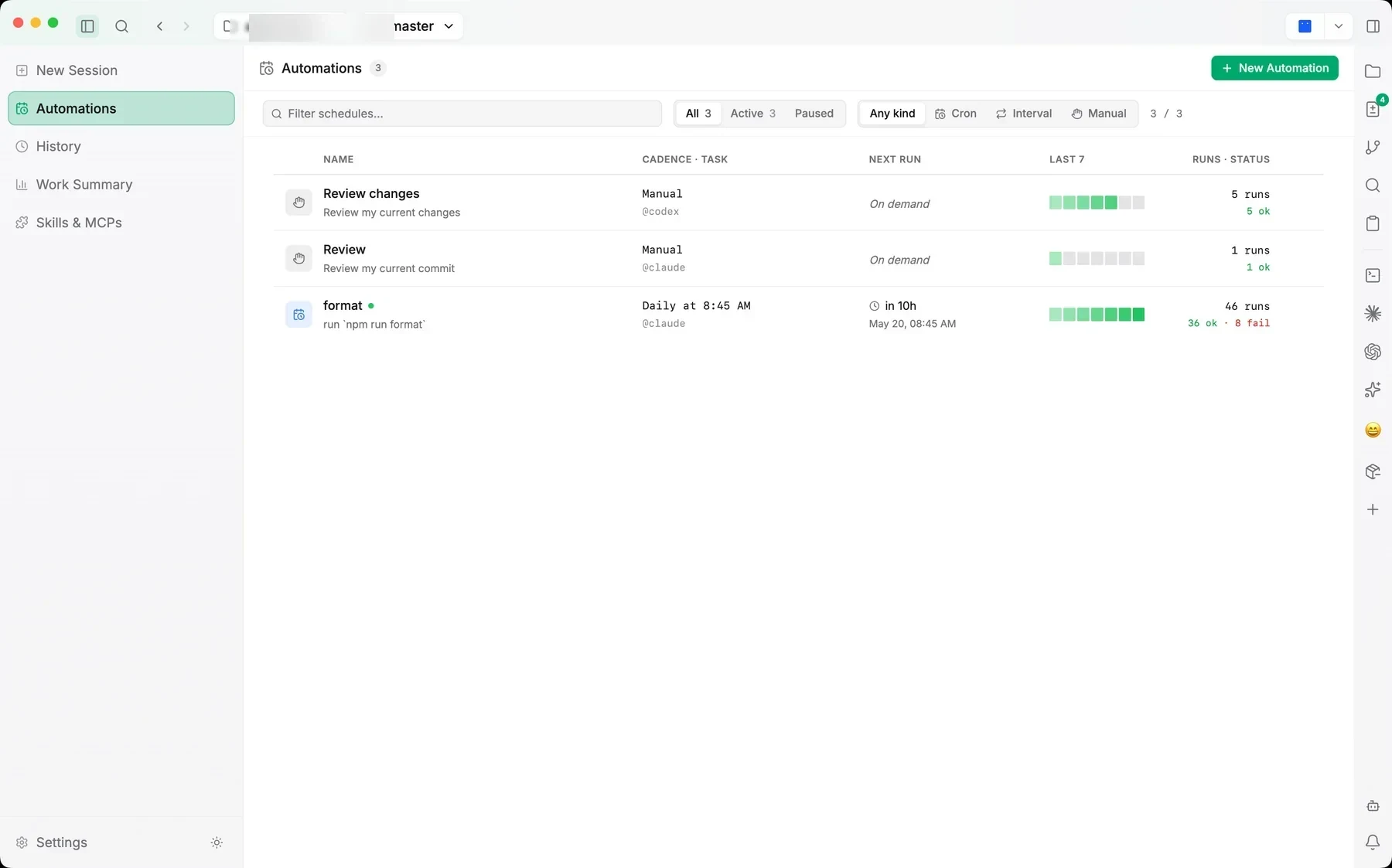Click 'May 20, 08:45 AM' next run

[913, 324]
